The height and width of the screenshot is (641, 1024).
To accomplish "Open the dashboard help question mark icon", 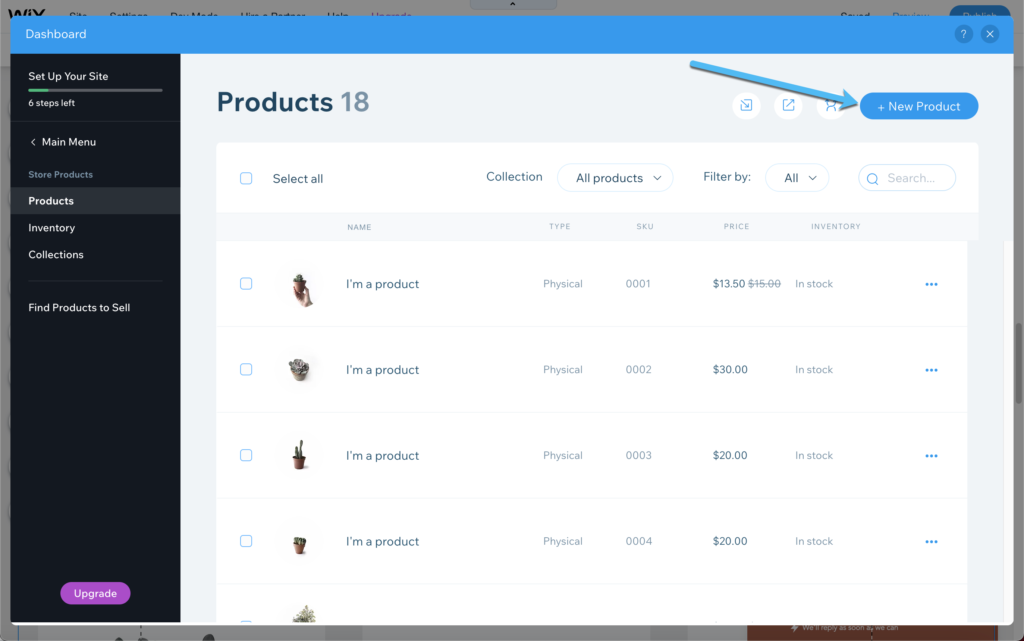I will (x=963, y=34).
